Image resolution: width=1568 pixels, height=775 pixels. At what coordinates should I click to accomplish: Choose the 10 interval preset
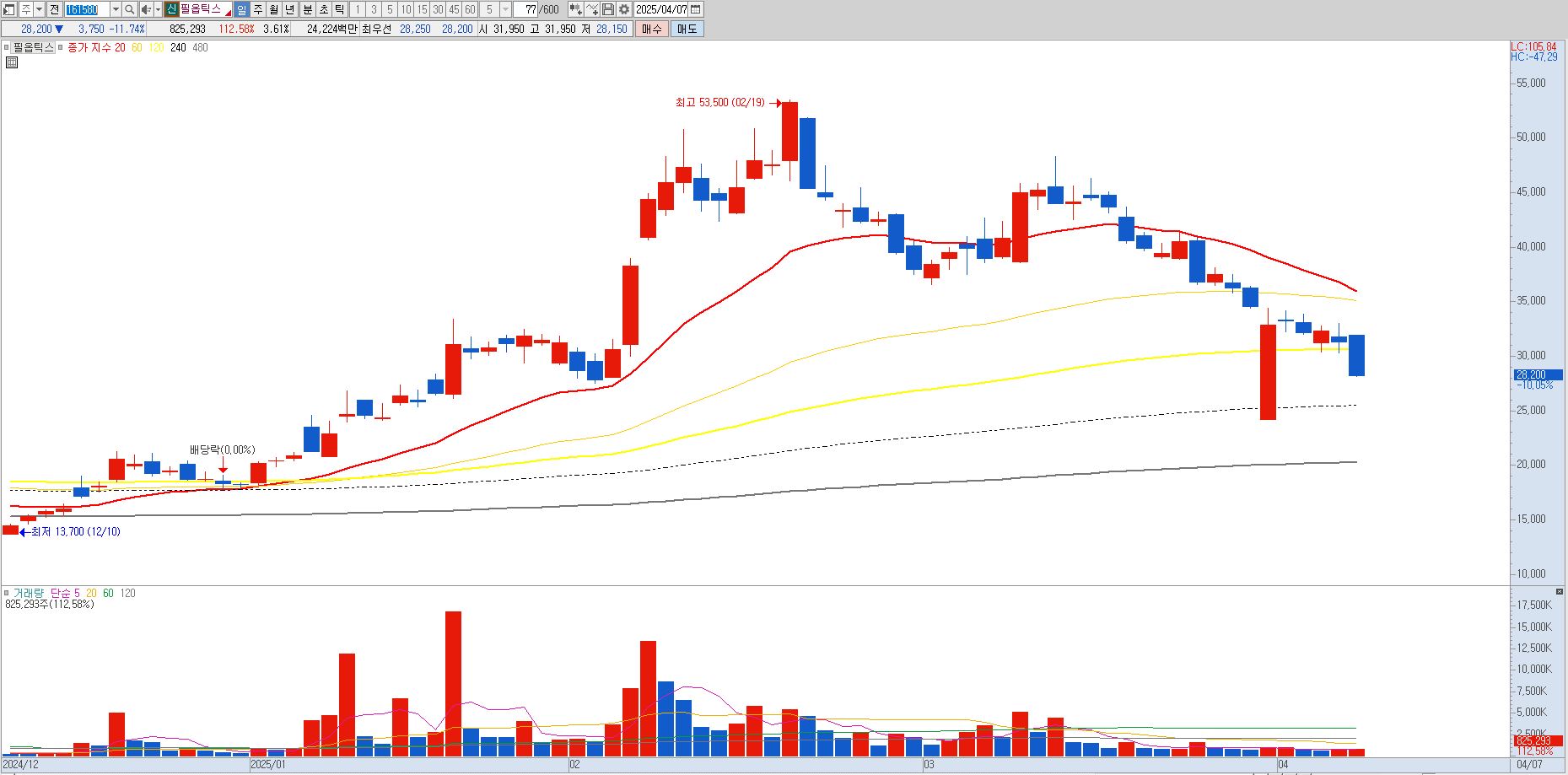coord(406,9)
